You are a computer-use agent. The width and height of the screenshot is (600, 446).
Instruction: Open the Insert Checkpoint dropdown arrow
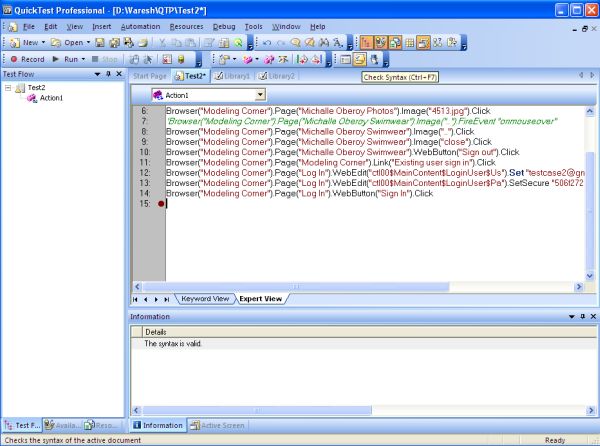click(x=234, y=59)
